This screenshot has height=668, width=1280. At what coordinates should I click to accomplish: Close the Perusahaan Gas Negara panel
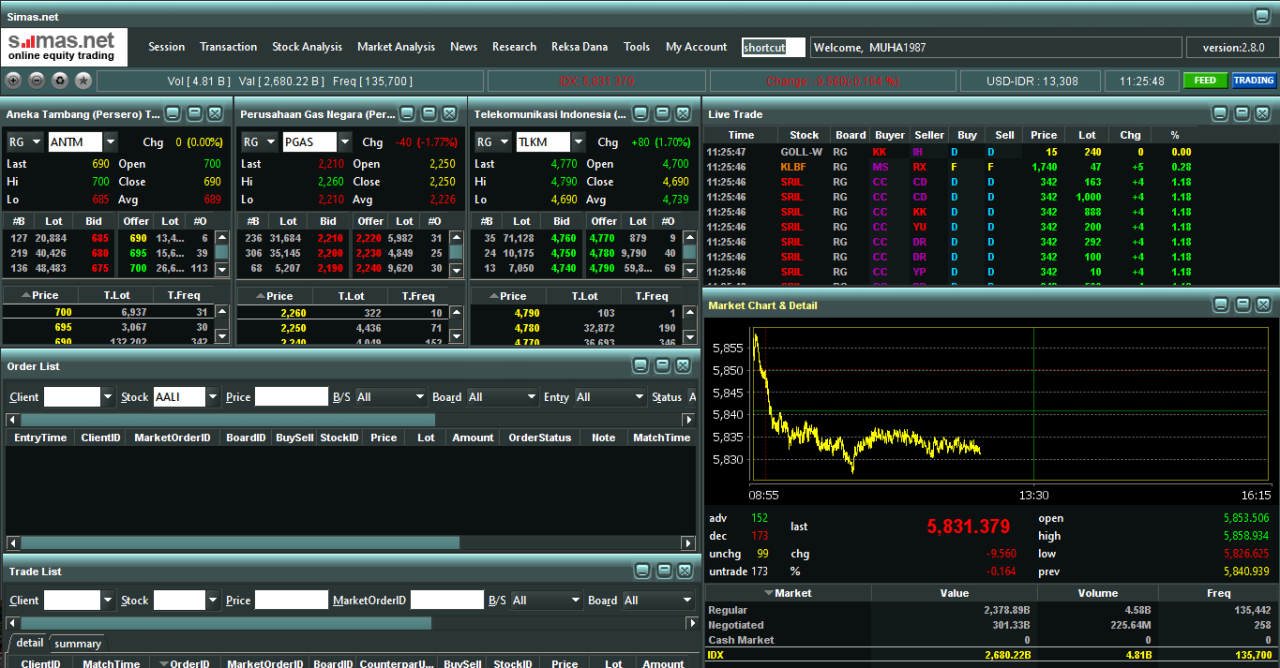coord(450,114)
